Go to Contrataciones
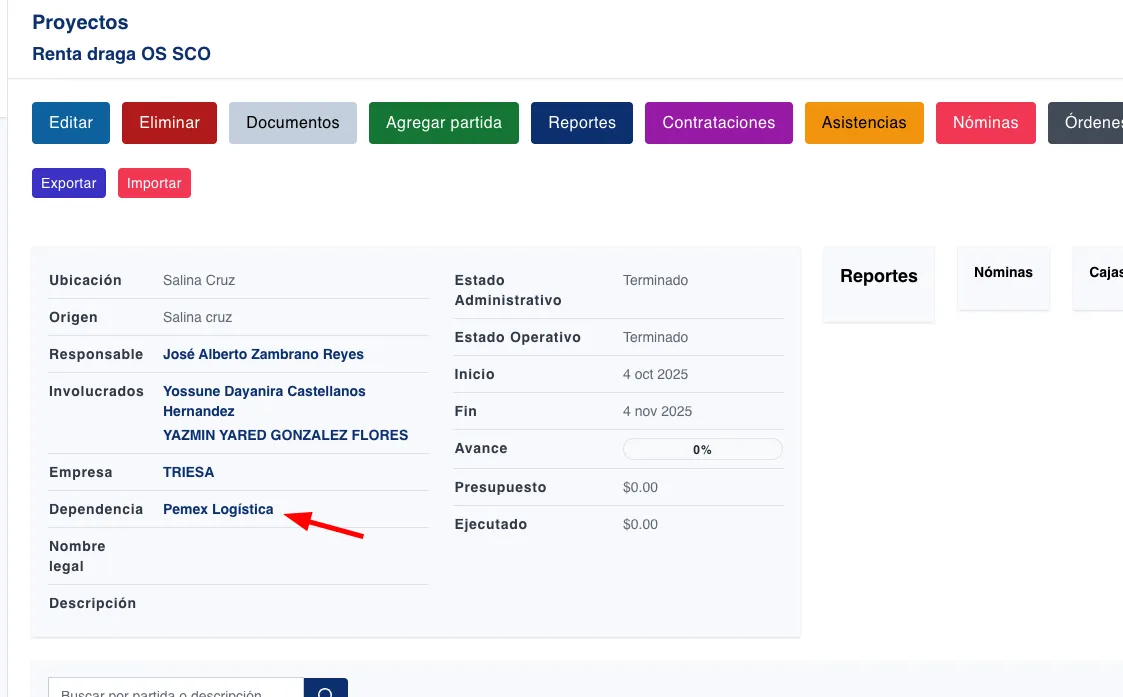The height and width of the screenshot is (697, 1123). [x=718, y=123]
